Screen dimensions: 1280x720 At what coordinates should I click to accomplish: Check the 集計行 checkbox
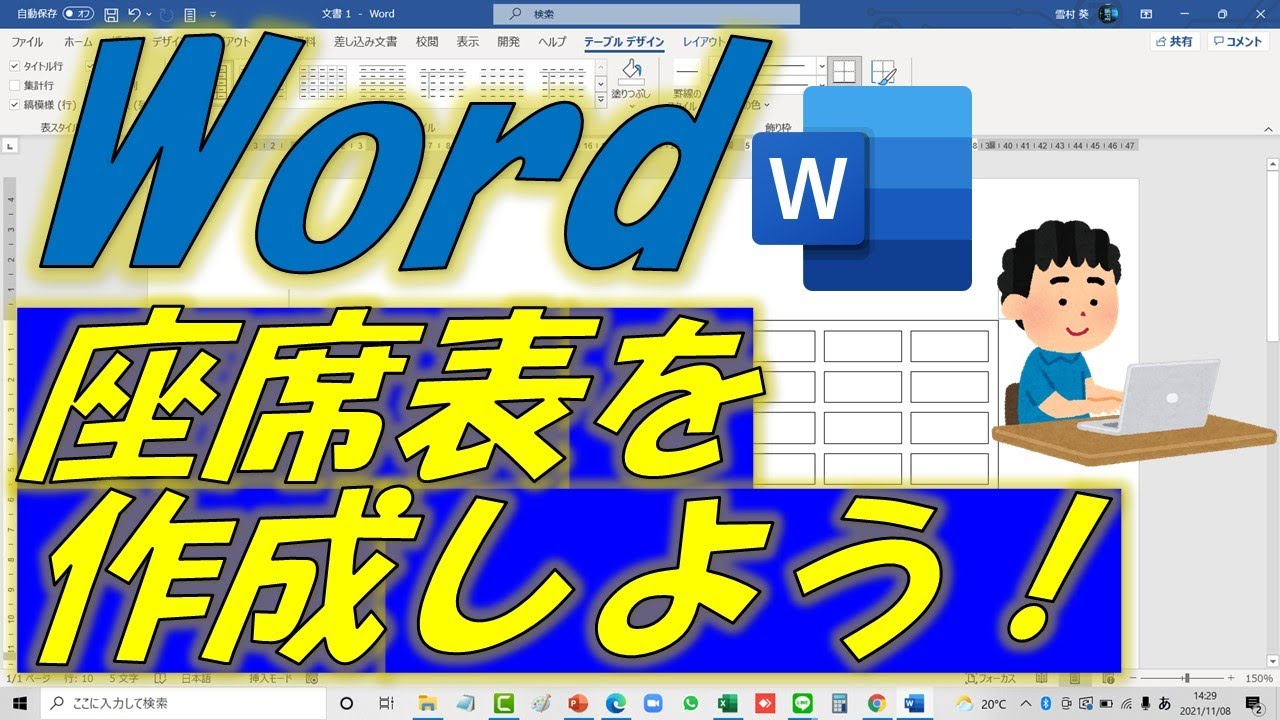click(14, 85)
